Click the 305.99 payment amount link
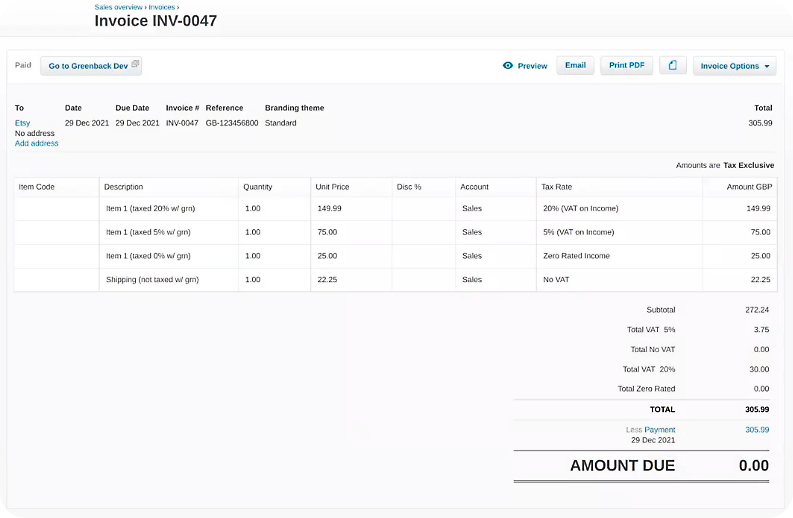 coord(757,430)
